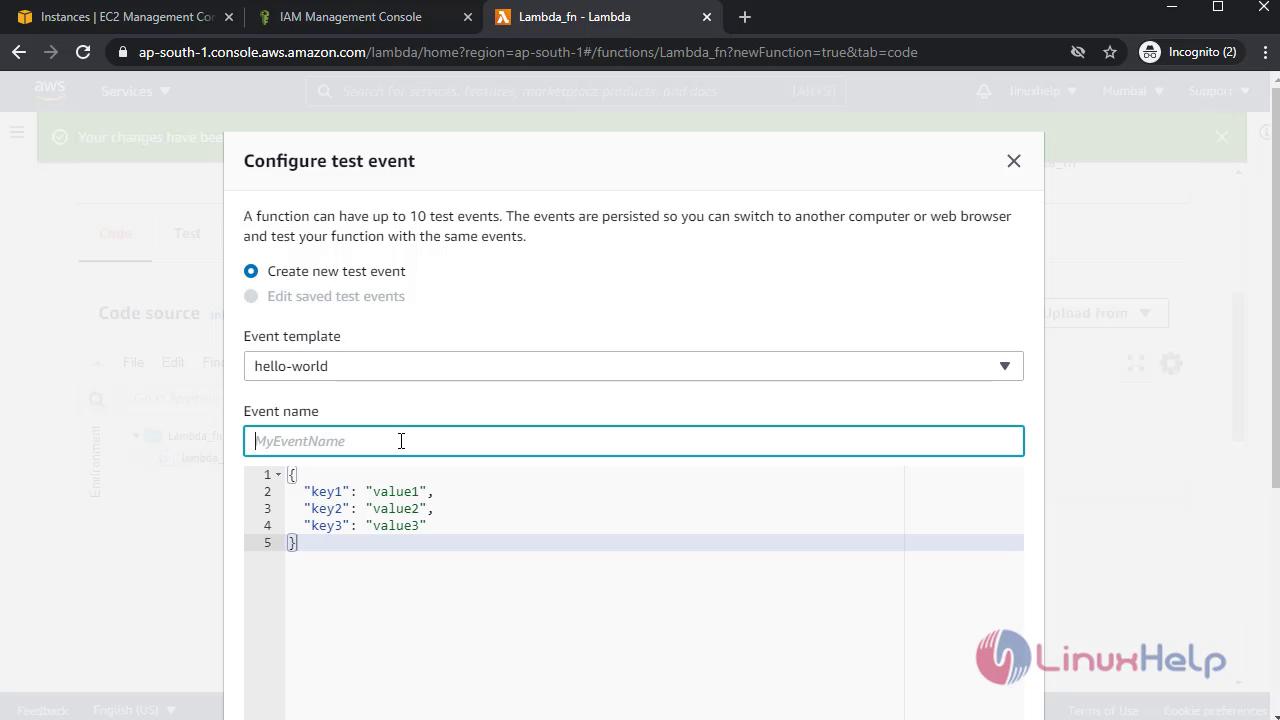Open the Feedback link in footer
This screenshot has width=1280, height=720.
point(43,710)
